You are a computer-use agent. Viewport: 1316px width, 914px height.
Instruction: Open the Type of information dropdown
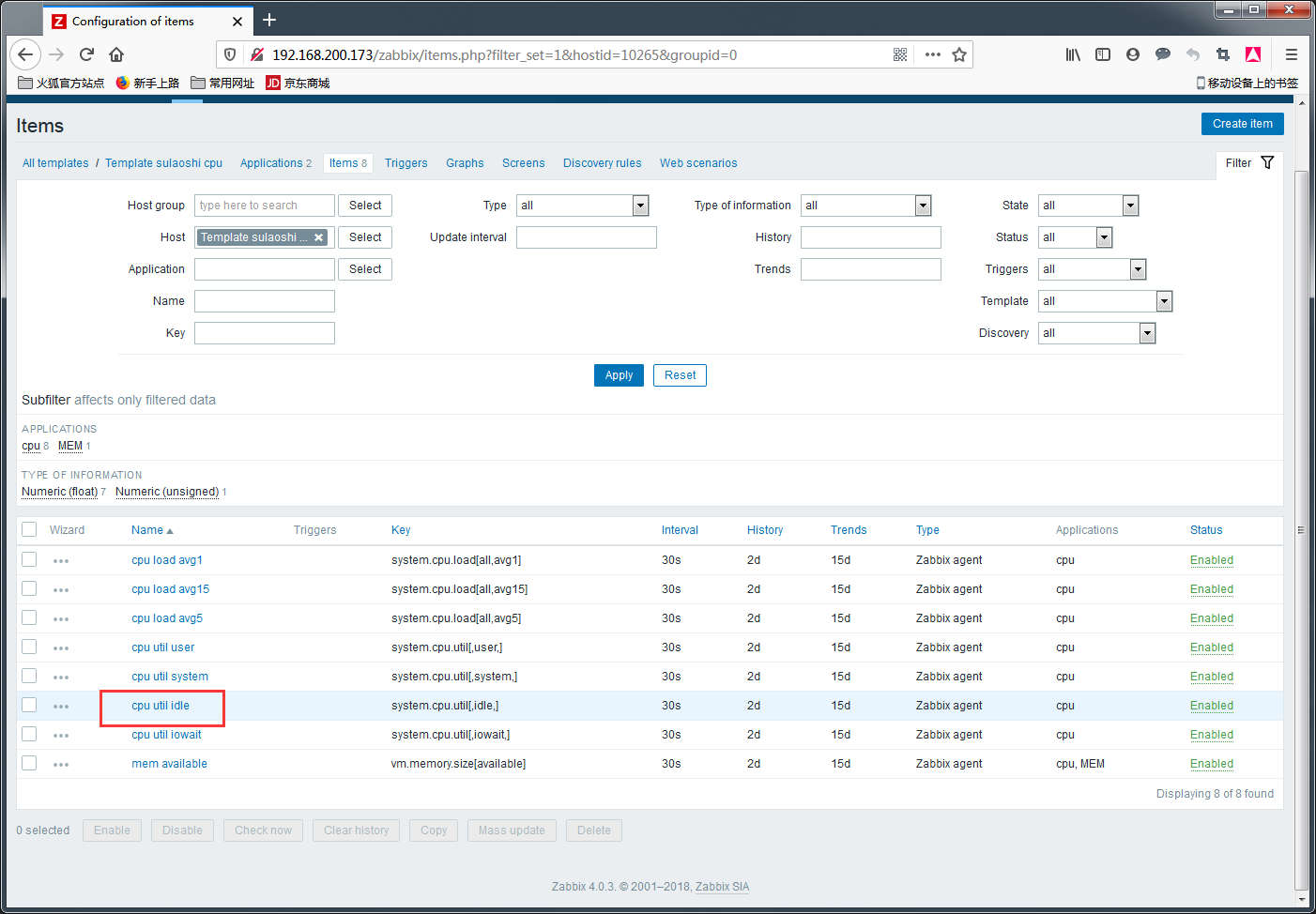click(866, 206)
